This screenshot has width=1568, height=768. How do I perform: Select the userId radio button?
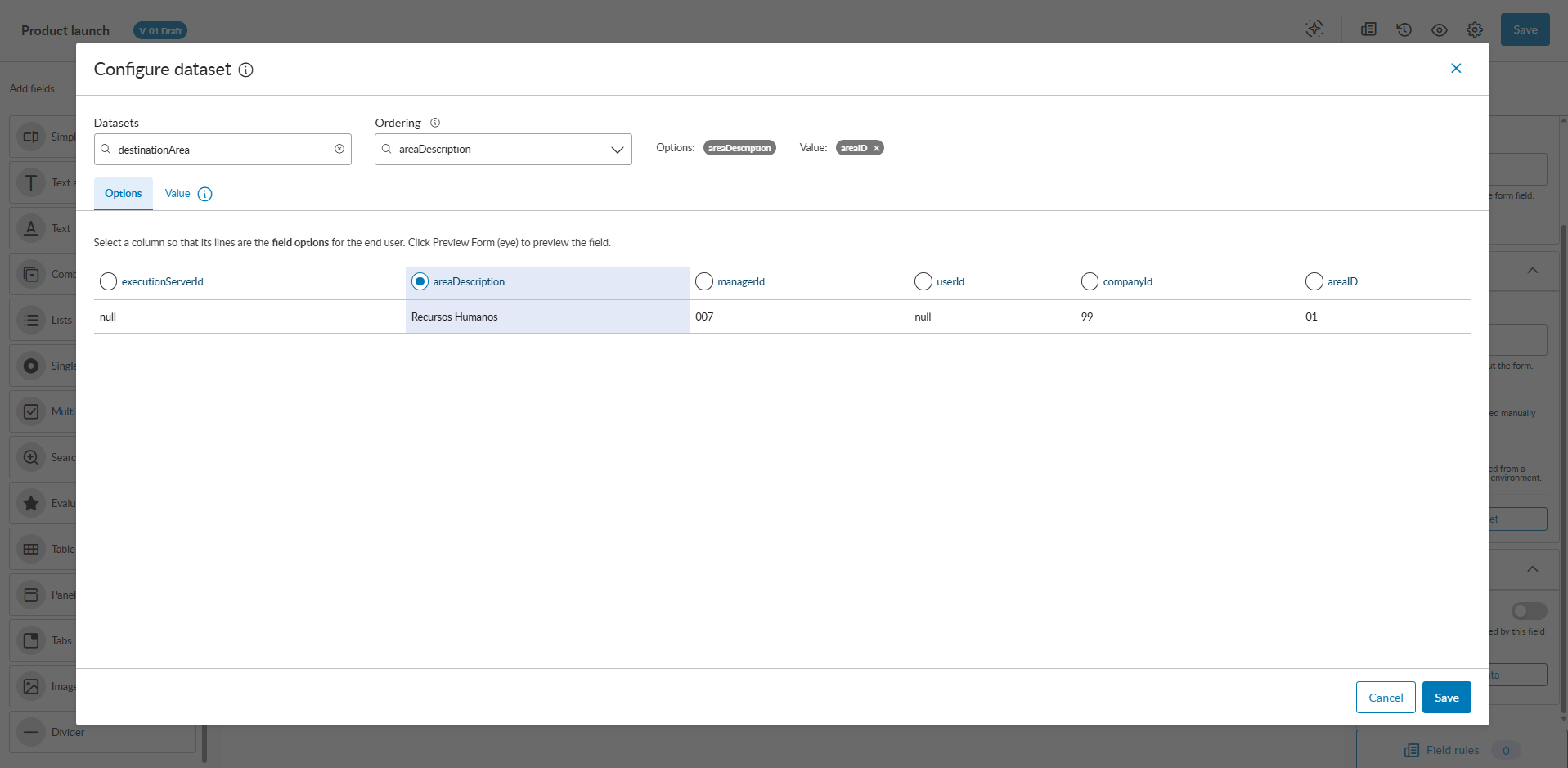pos(923,281)
